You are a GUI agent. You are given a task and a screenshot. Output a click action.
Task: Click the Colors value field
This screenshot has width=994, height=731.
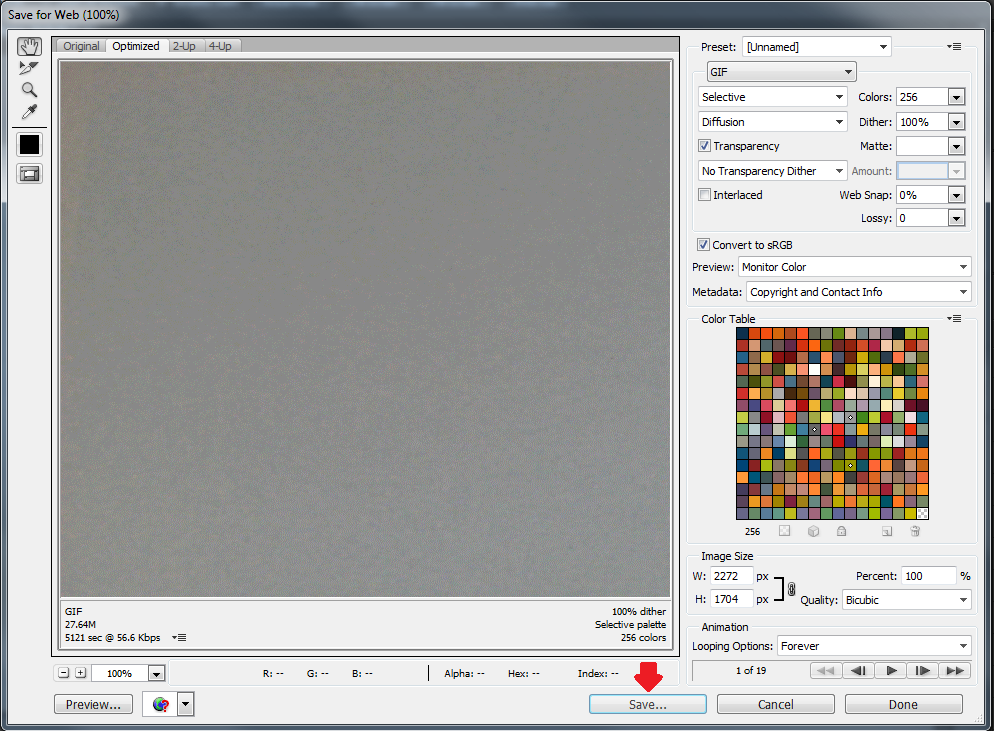922,97
